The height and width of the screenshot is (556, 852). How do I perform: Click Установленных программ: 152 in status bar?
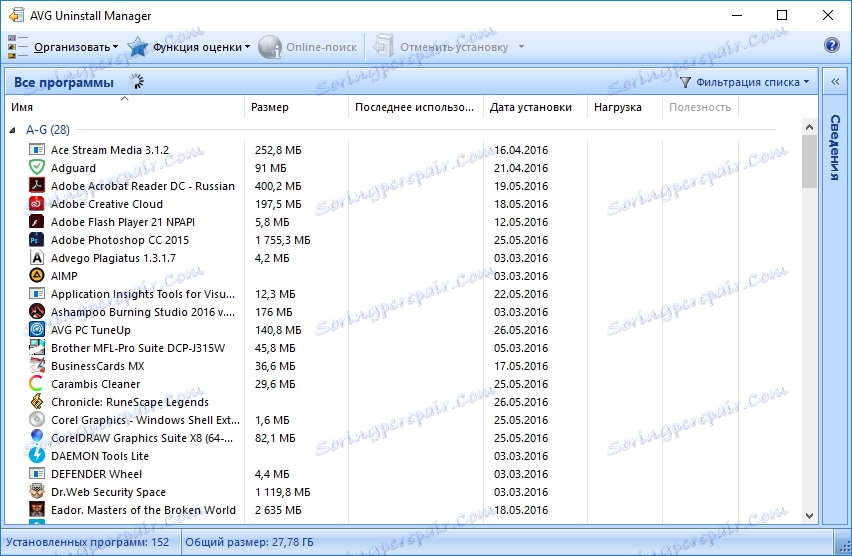pyautogui.click(x=87, y=542)
